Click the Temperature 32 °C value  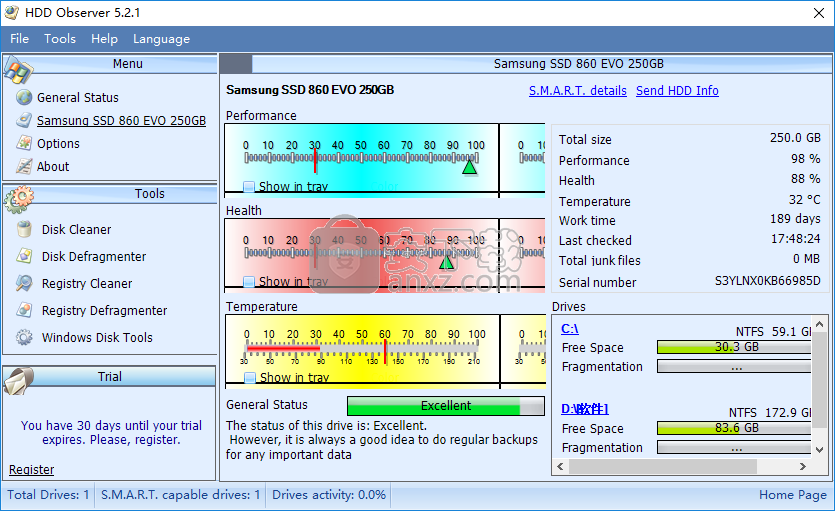click(805, 200)
